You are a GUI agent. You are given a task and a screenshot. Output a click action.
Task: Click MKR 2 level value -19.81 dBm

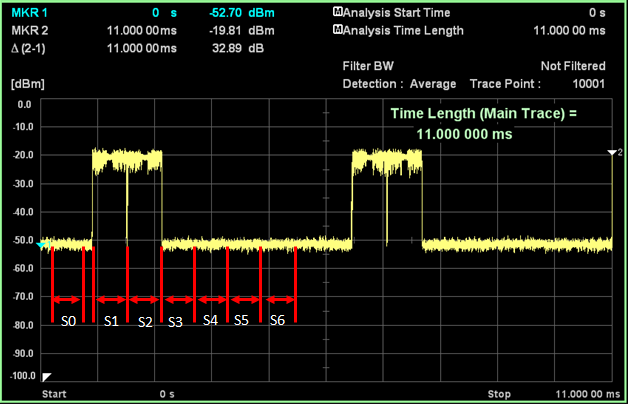click(242, 30)
